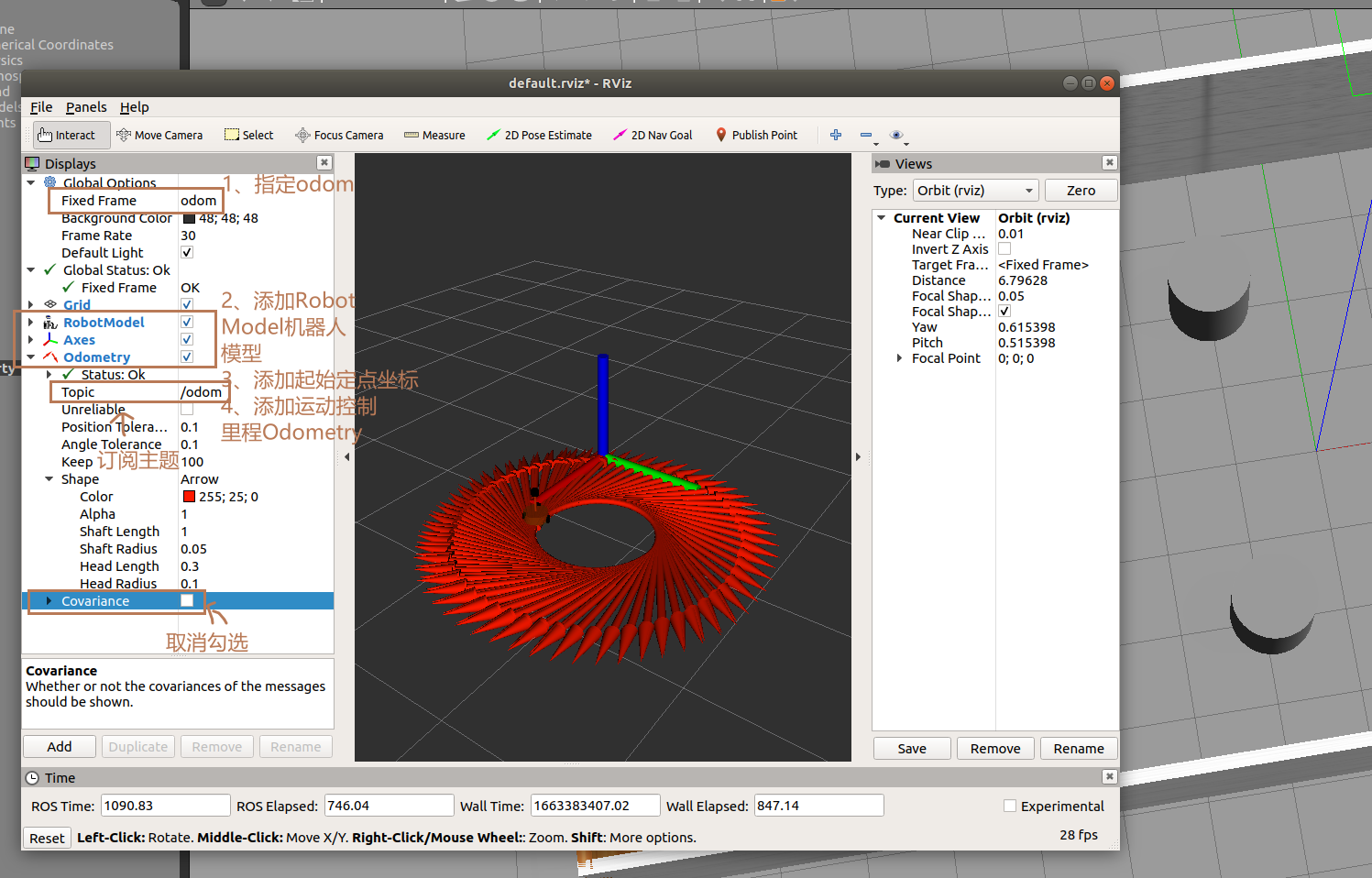Expand the Covariance property
This screenshot has width=1372, height=878.
tap(49, 601)
